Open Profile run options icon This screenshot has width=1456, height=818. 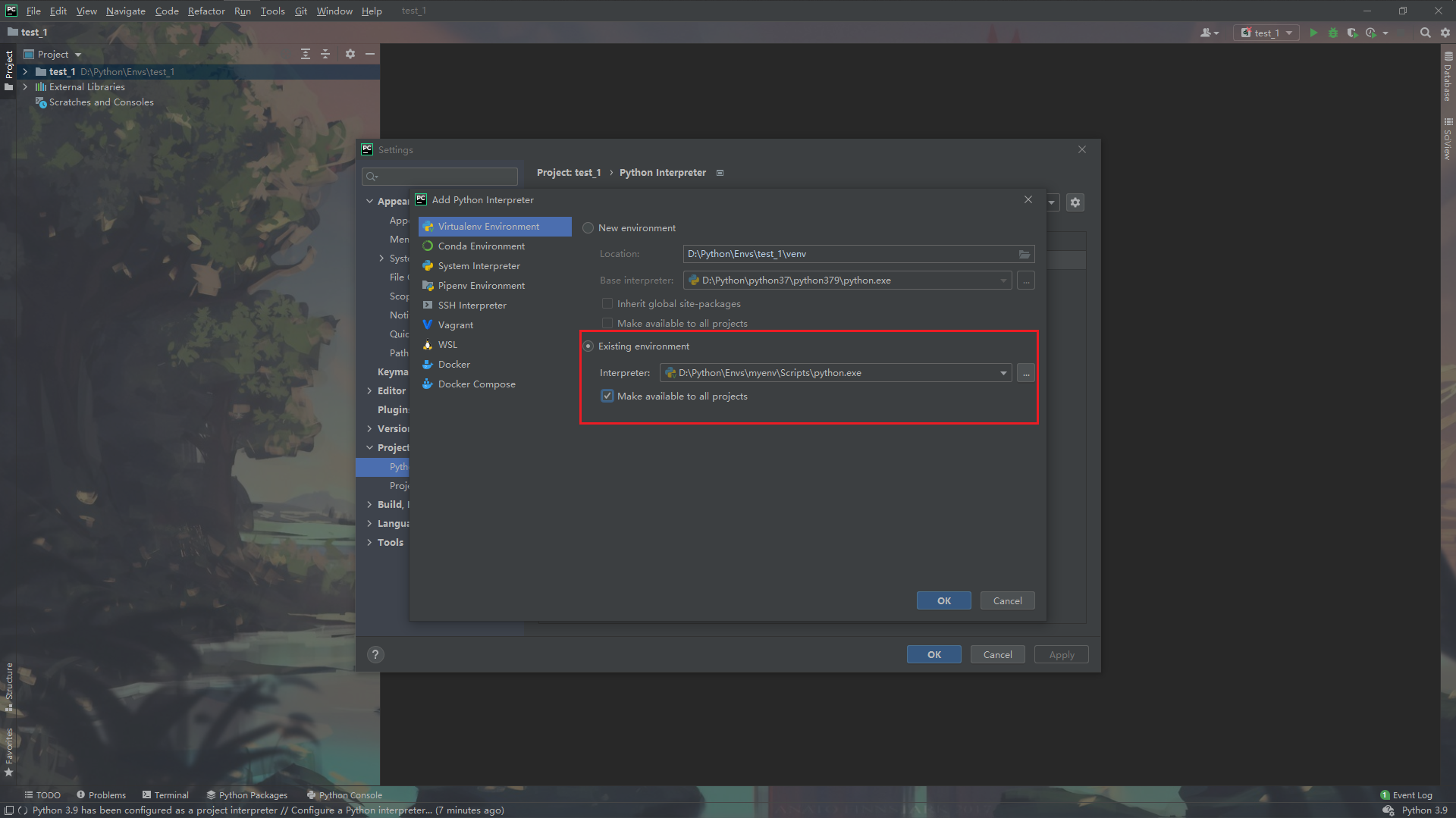pyautogui.click(x=1371, y=33)
